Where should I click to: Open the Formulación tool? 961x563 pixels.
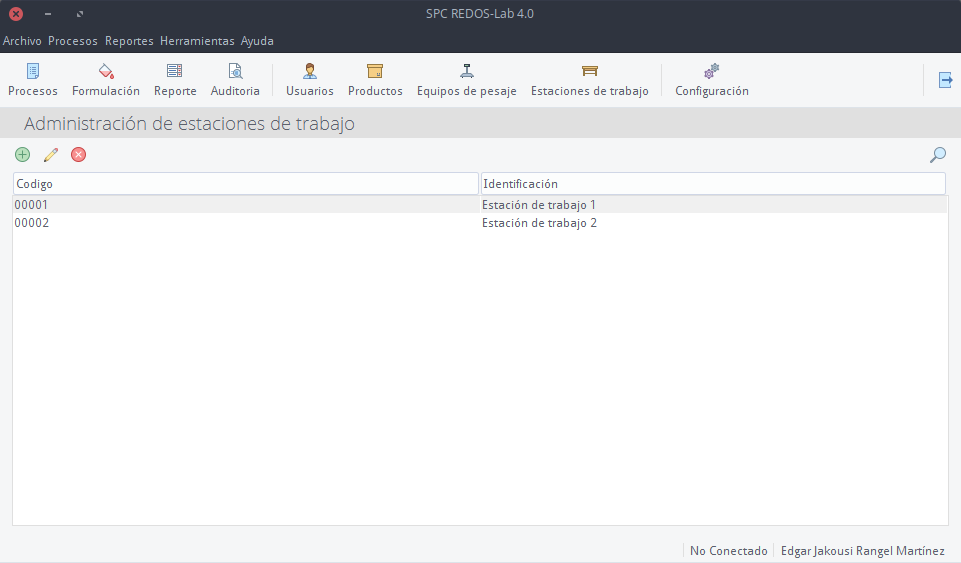point(105,80)
